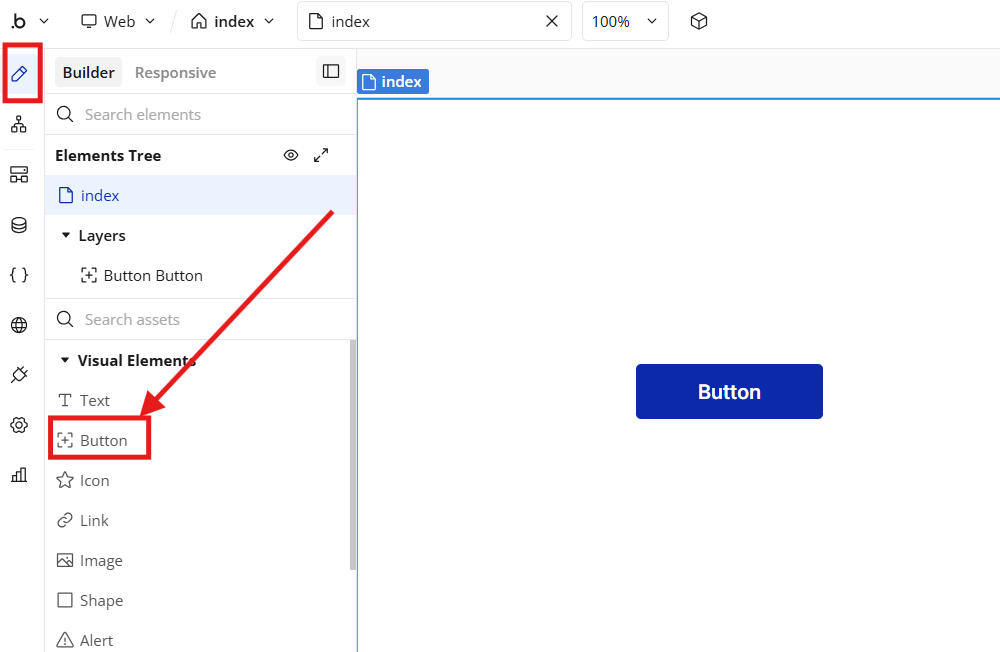
Task: Click the blue Button on canvas
Action: [x=729, y=392]
